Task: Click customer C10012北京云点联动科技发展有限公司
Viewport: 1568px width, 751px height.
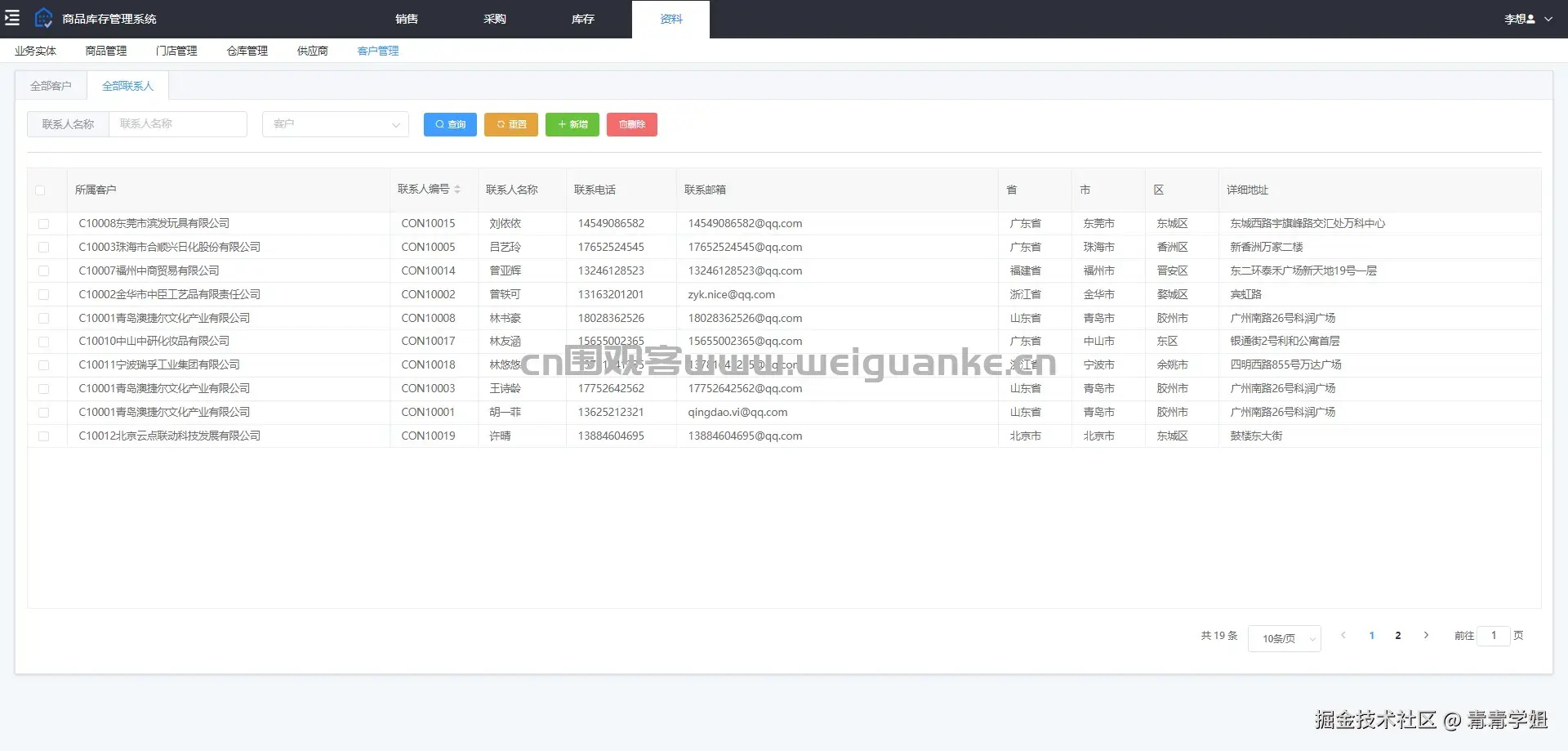Action: 169,436
